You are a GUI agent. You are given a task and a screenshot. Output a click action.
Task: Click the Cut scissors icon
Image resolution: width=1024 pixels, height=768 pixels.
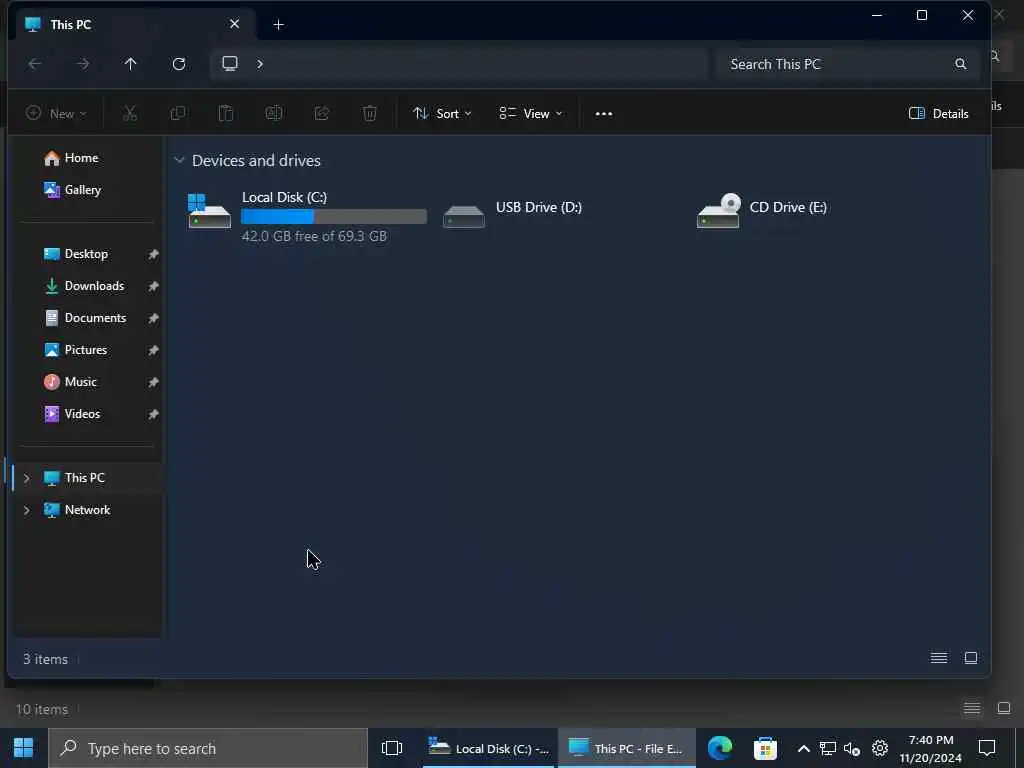[130, 114]
